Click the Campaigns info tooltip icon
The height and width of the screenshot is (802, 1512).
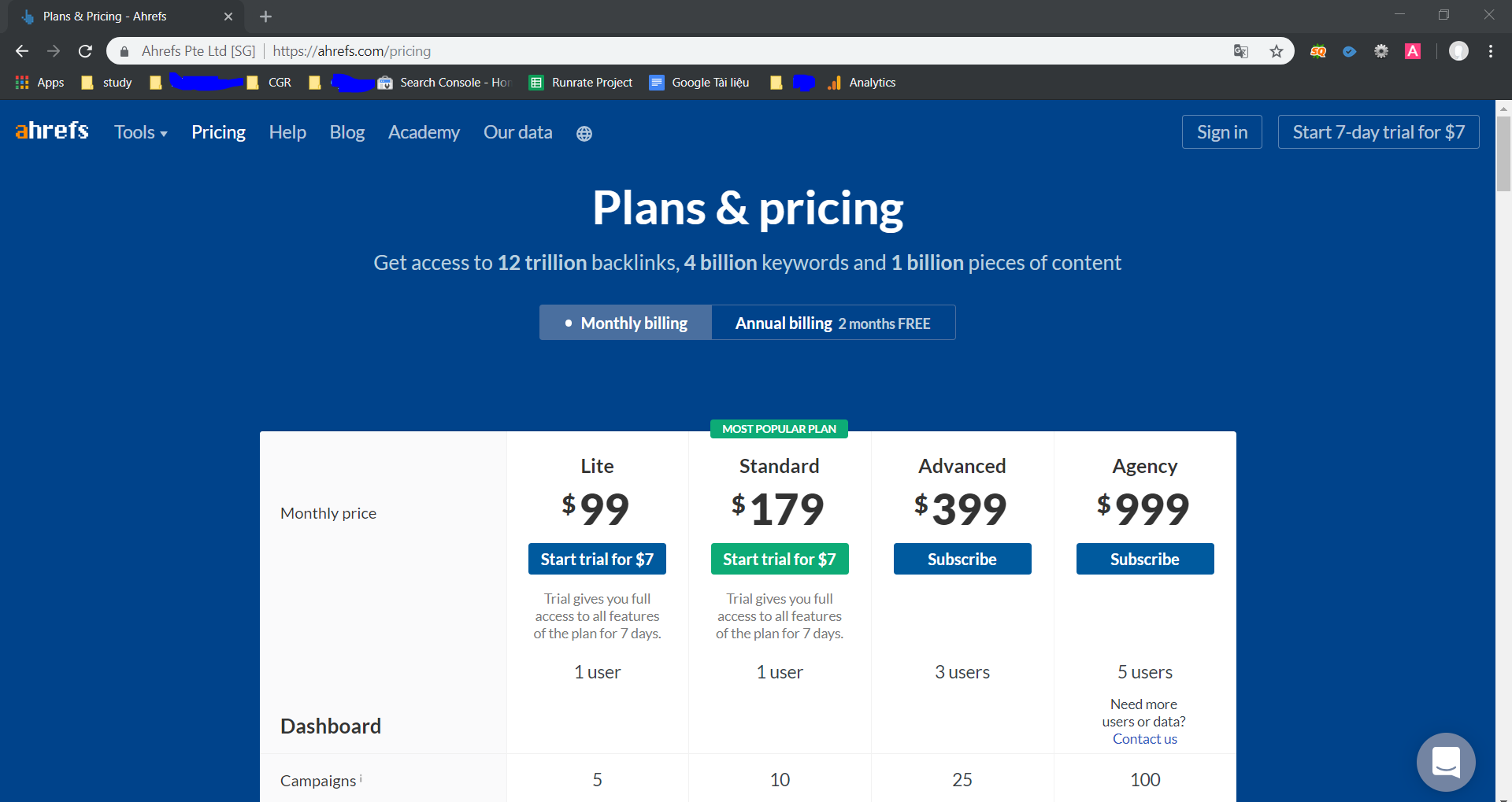coord(361,778)
